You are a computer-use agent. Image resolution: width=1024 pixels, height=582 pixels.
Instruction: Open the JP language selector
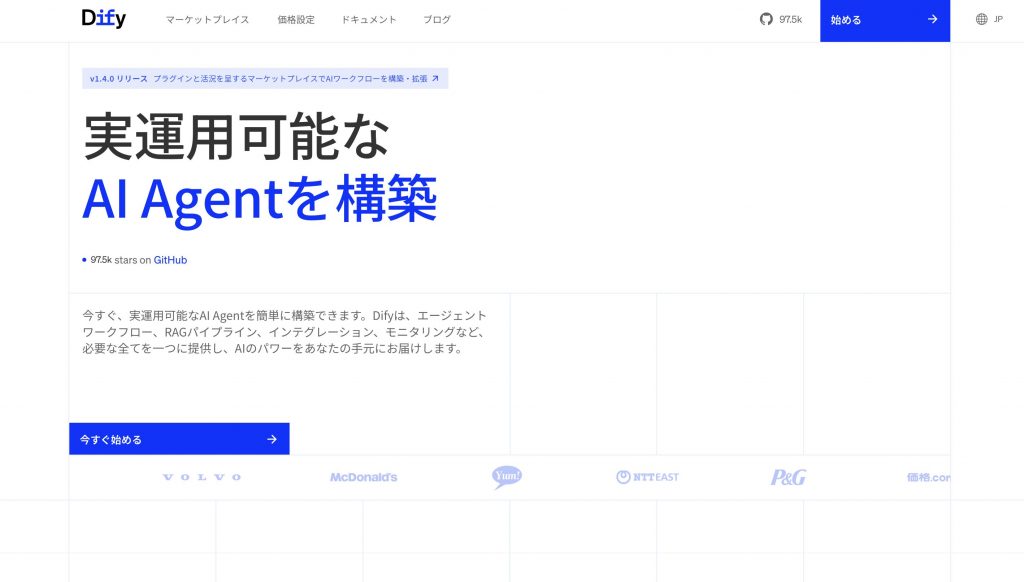[989, 20]
